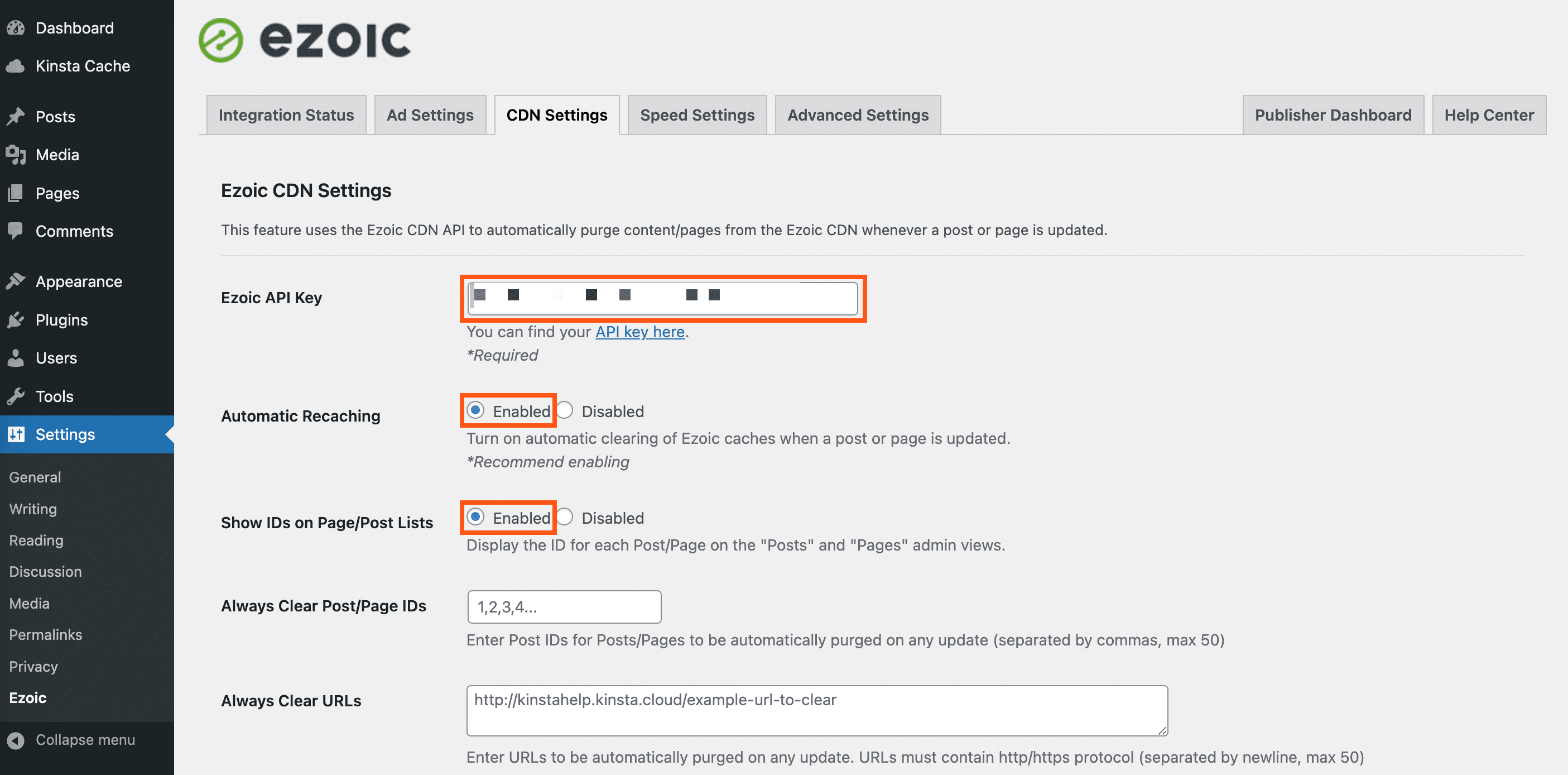
Task: Disable Show IDs on Page/Post Lists
Action: (566, 518)
